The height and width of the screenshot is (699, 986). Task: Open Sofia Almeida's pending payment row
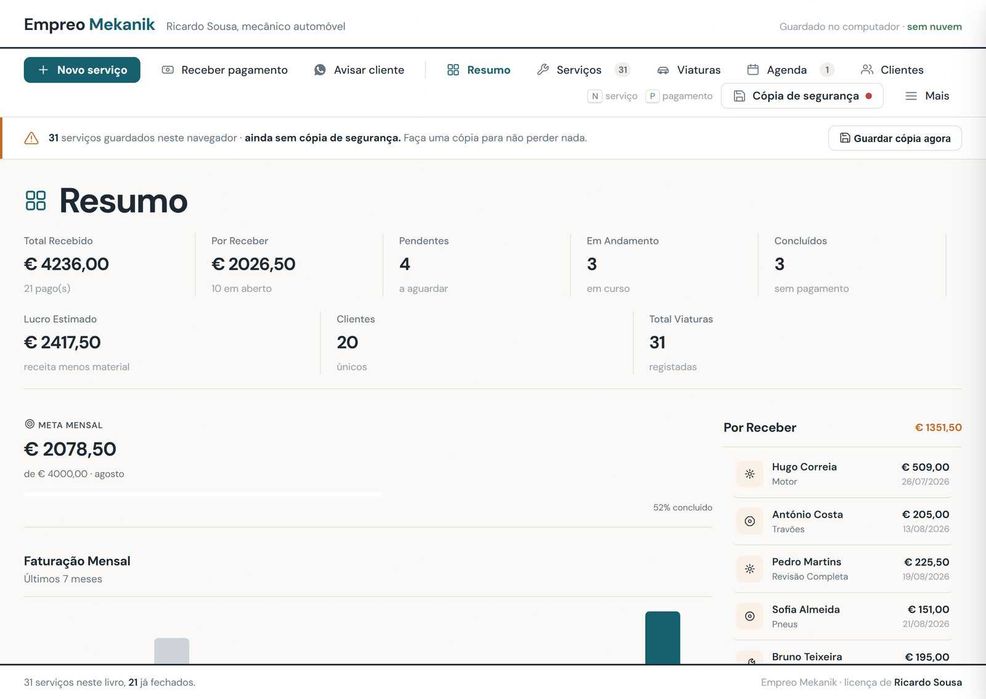point(843,617)
